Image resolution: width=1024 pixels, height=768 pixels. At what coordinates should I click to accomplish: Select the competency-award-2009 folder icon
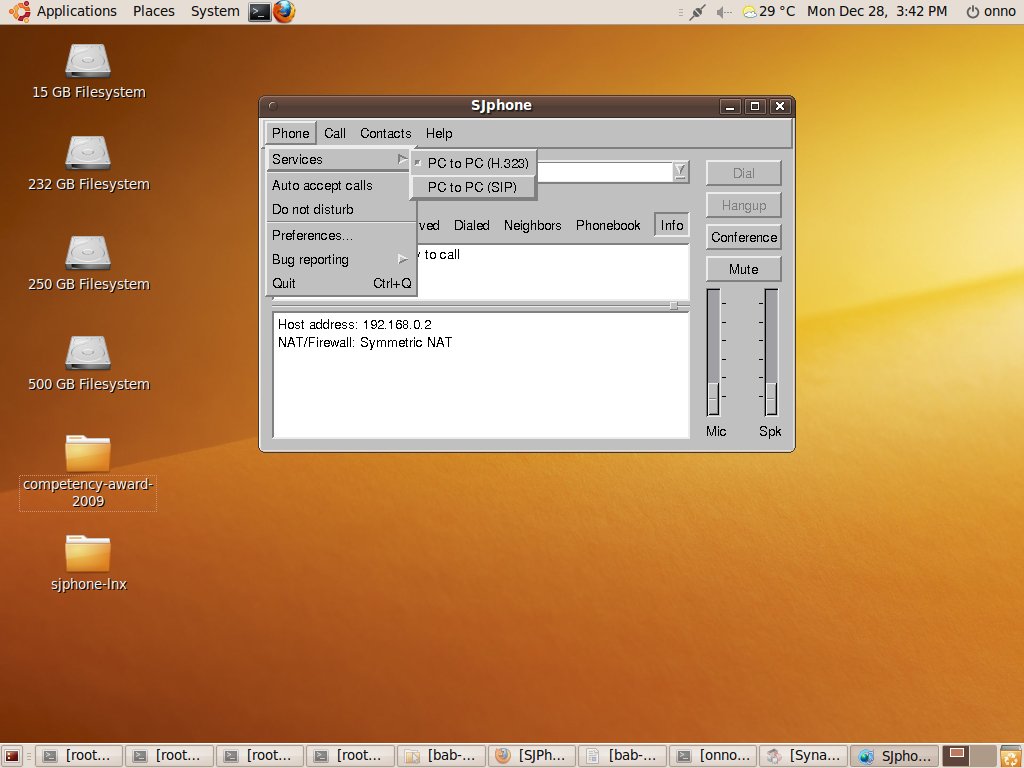[x=88, y=453]
